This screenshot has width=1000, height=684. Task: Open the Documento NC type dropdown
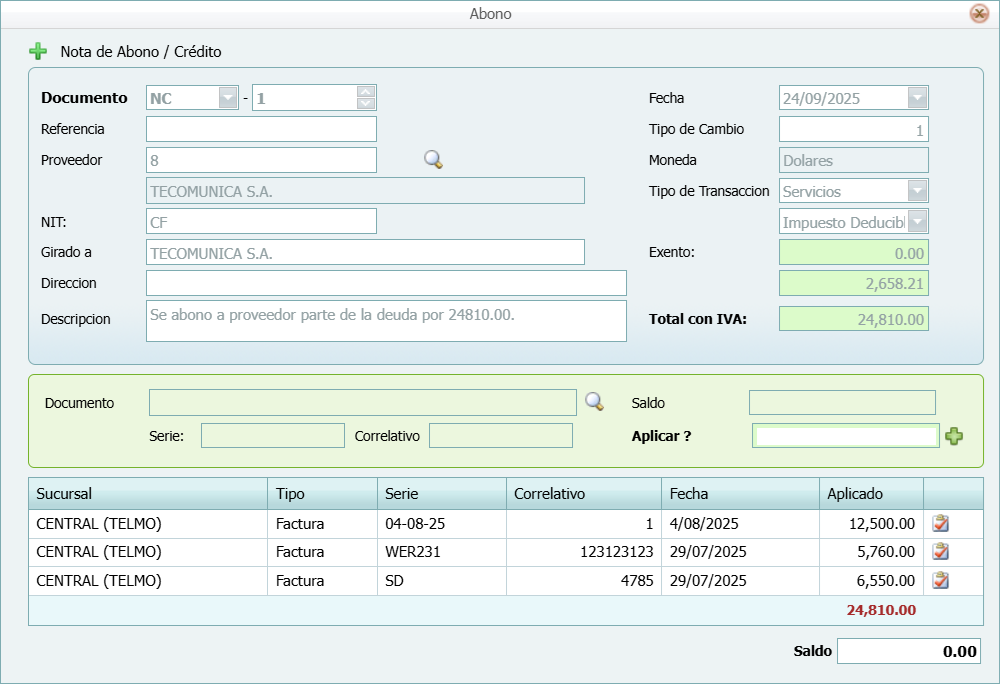tap(228, 98)
